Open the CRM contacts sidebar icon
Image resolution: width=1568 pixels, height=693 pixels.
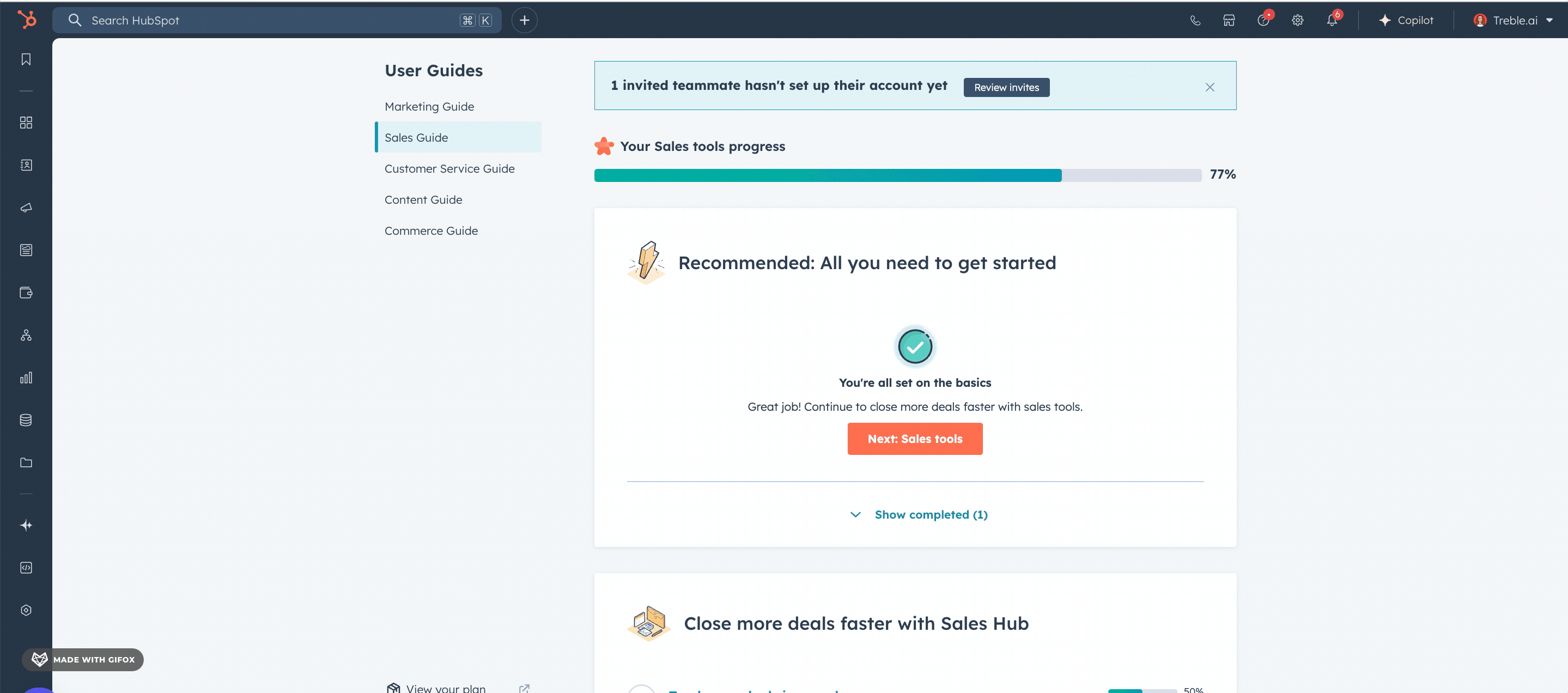pos(26,165)
